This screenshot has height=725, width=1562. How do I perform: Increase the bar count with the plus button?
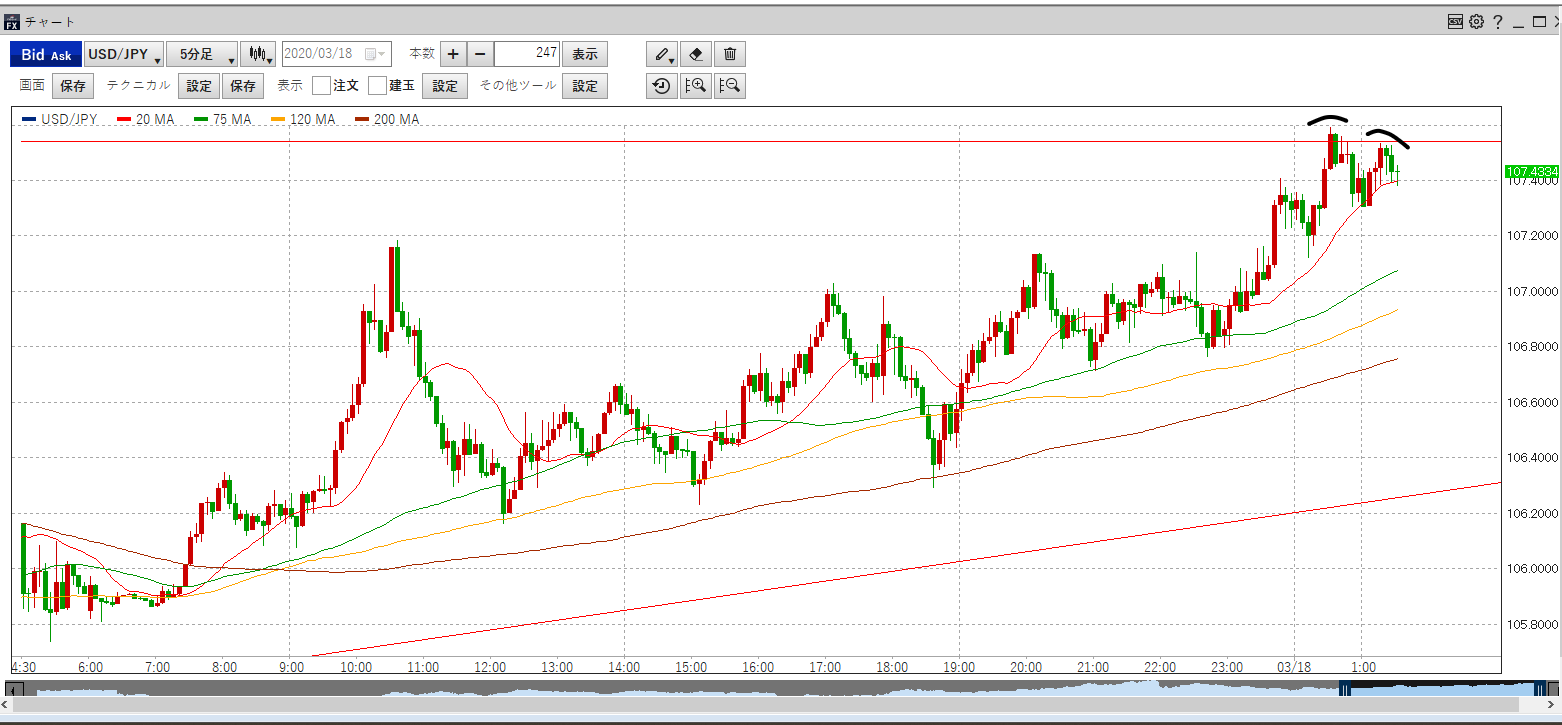click(x=453, y=54)
